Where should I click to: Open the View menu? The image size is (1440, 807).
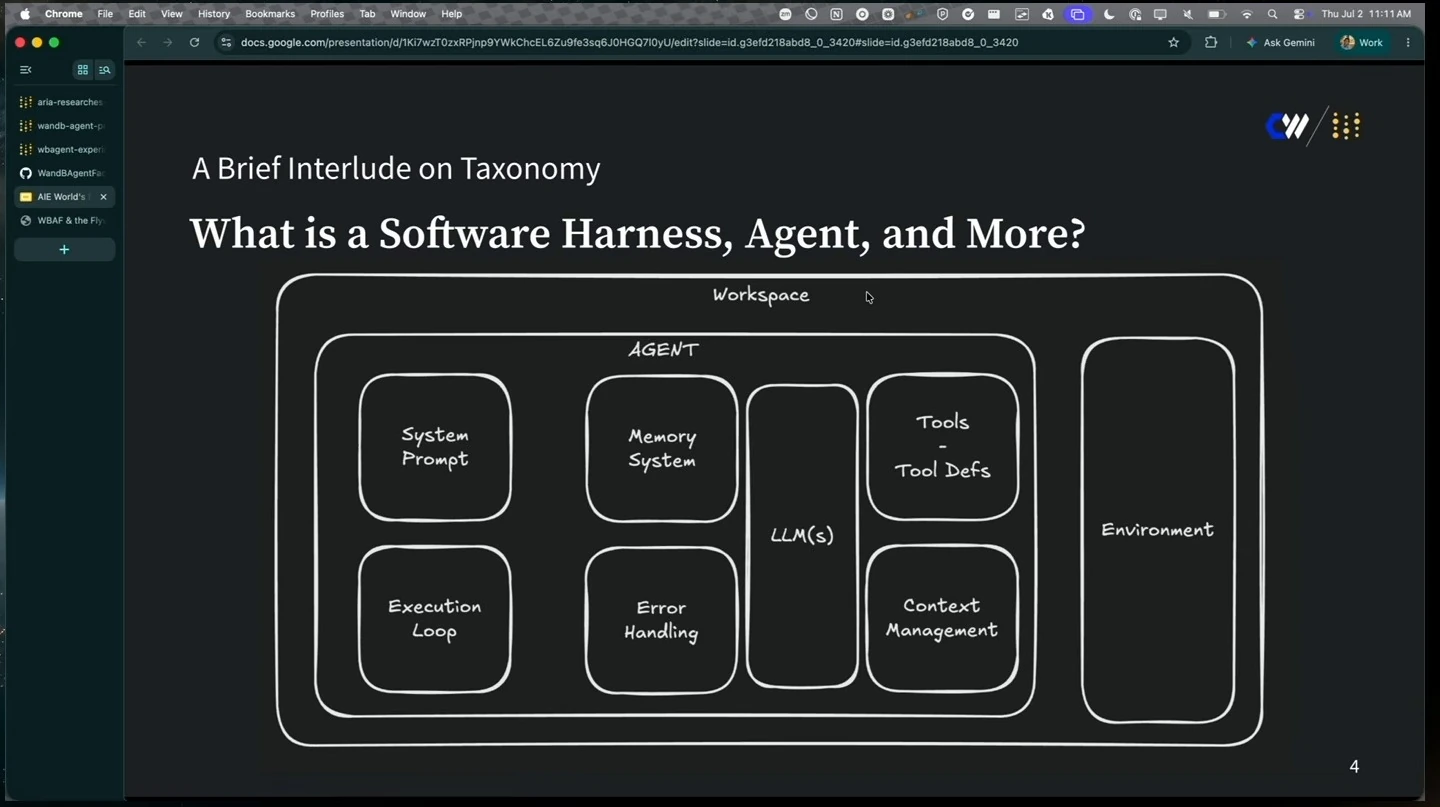(x=172, y=14)
